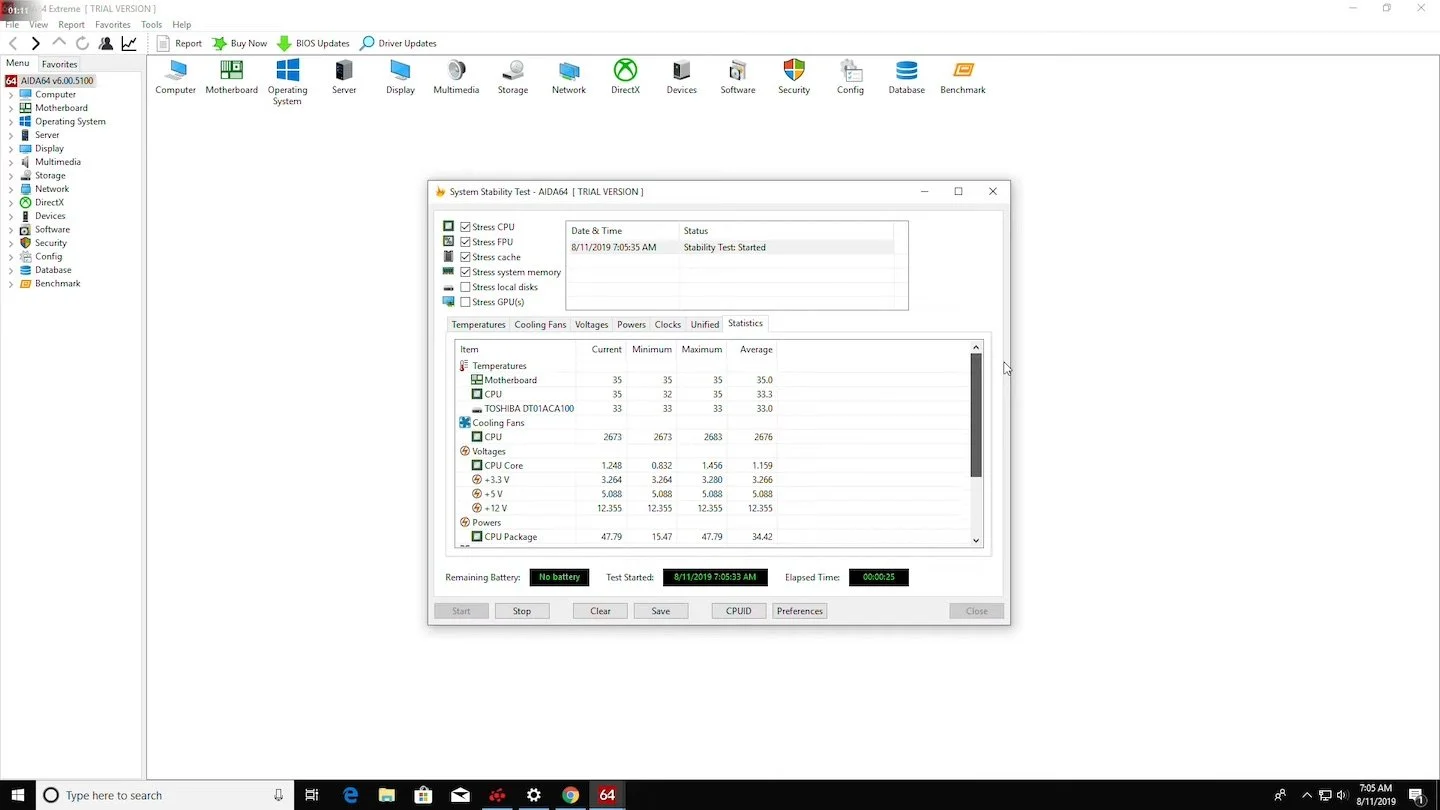The width and height of the screenshot is (1440, 810).
Task: Switch to the Temperatures tab
Action: (478, 324)
